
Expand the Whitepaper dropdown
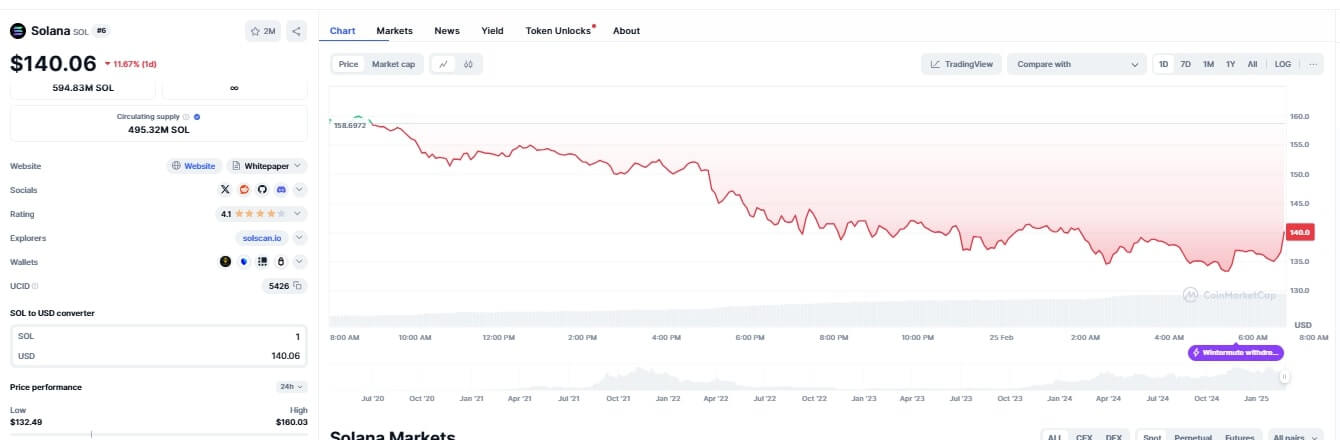click(x=268, y=166)
